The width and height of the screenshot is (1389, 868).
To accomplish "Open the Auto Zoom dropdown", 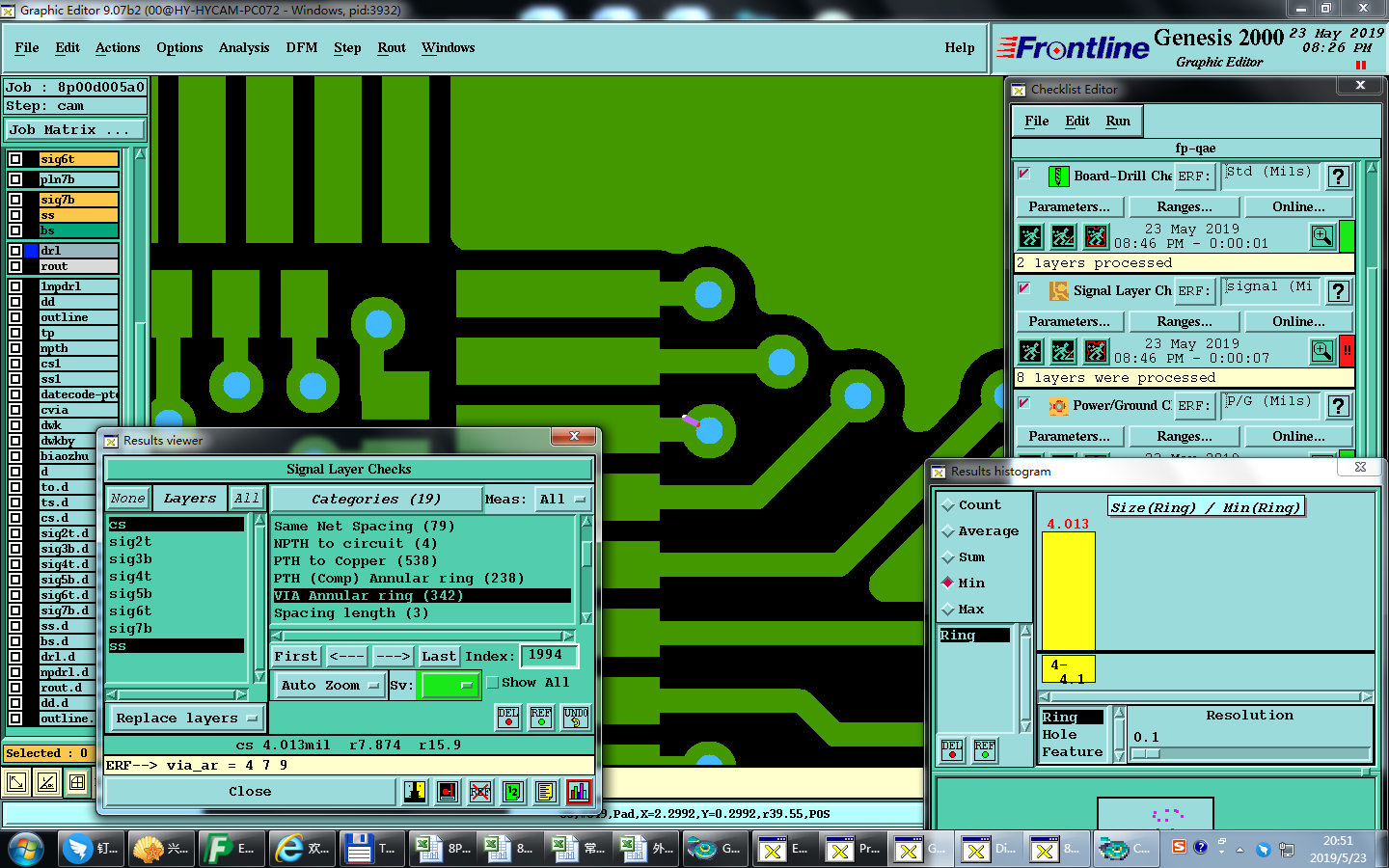I will click(329, 686).
